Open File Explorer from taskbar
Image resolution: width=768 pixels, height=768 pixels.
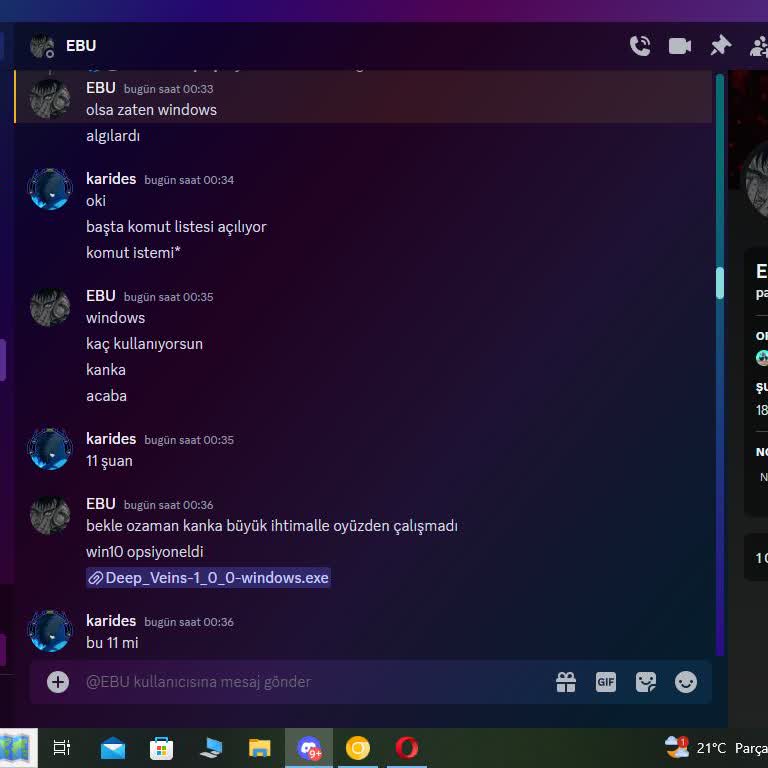pos(260,748)
